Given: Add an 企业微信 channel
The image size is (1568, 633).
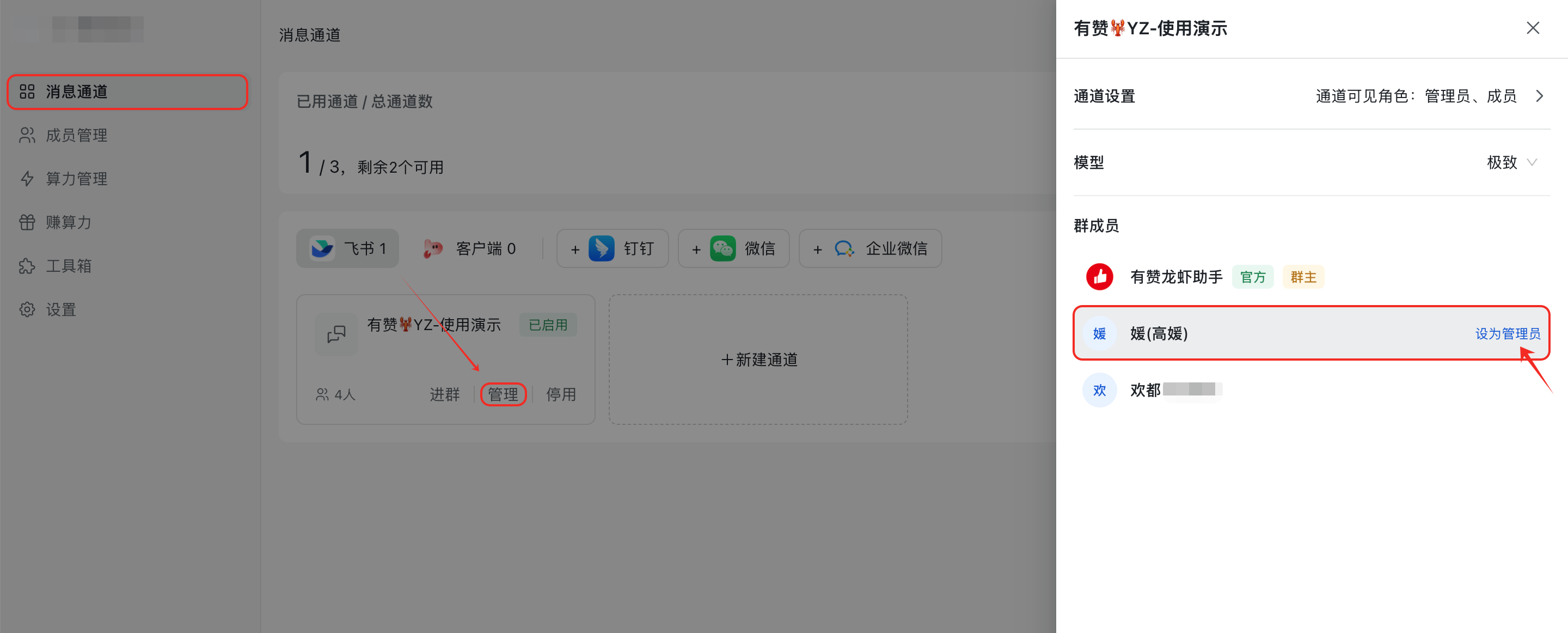Looking at the screenshot, I should [871, 248].
